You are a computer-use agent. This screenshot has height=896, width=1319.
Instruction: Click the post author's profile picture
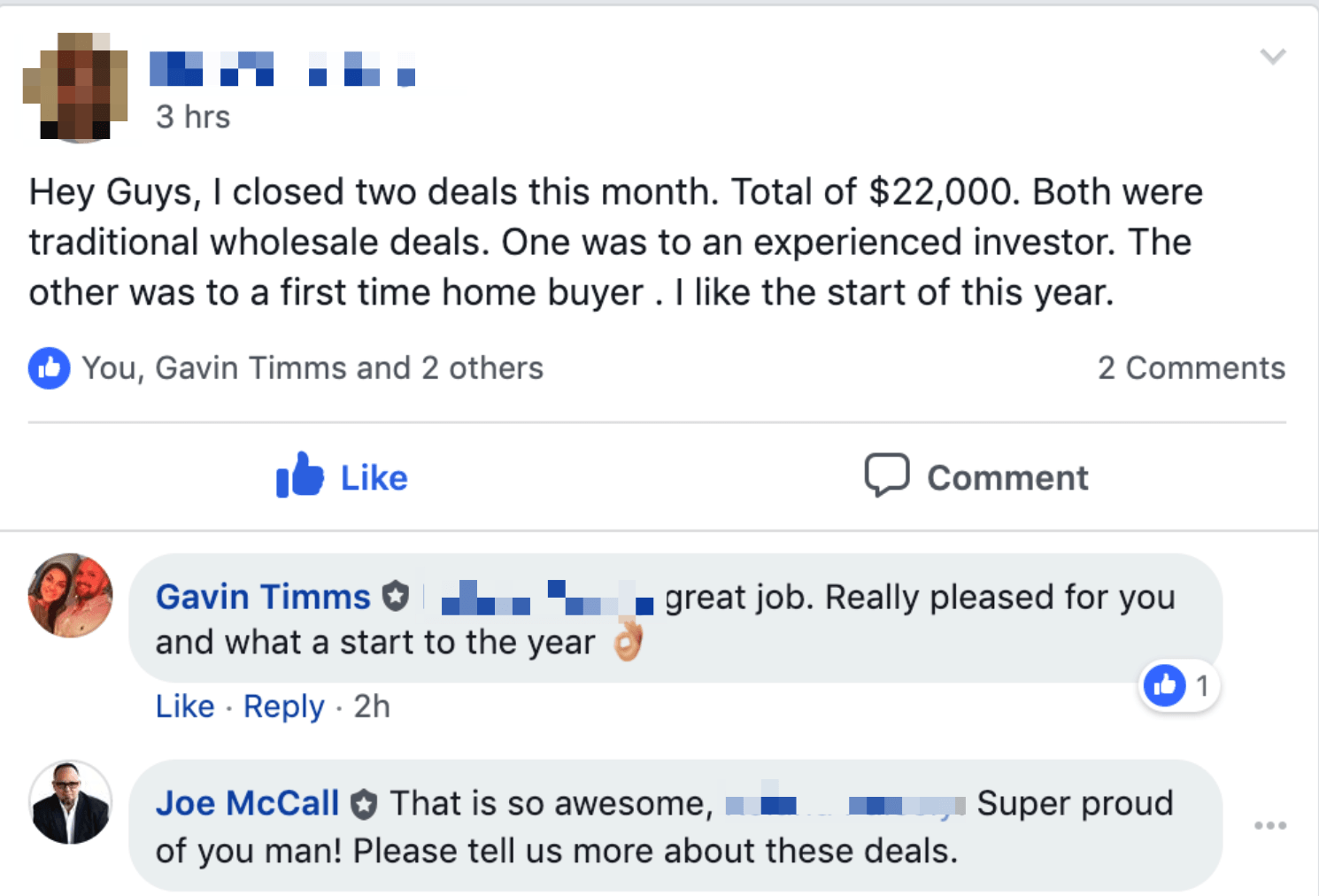75,87
